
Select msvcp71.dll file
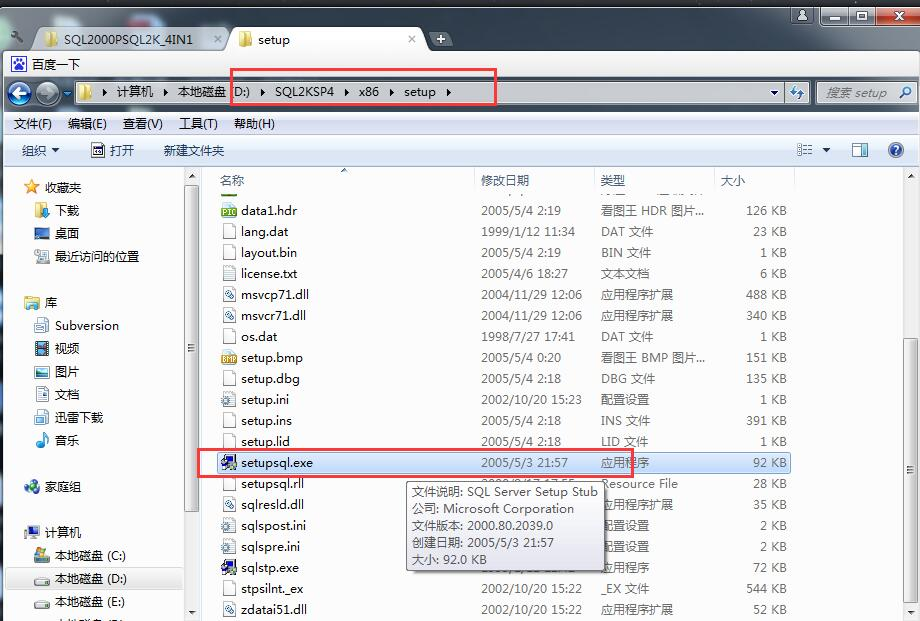tap(275, 295)
